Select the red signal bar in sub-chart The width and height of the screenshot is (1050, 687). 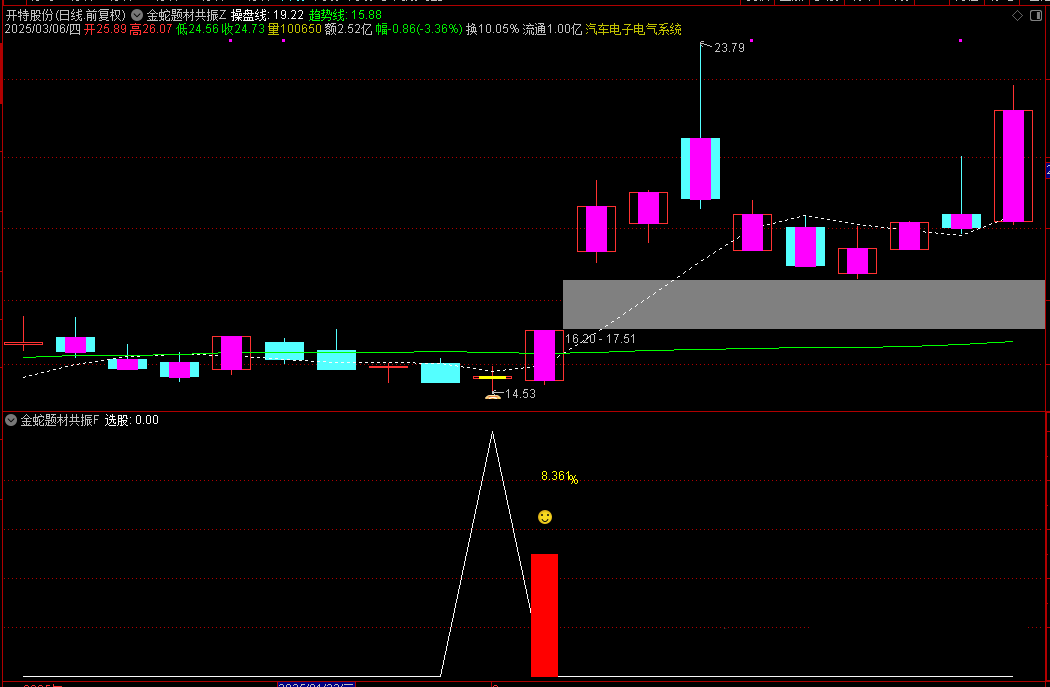coord(544,615)
